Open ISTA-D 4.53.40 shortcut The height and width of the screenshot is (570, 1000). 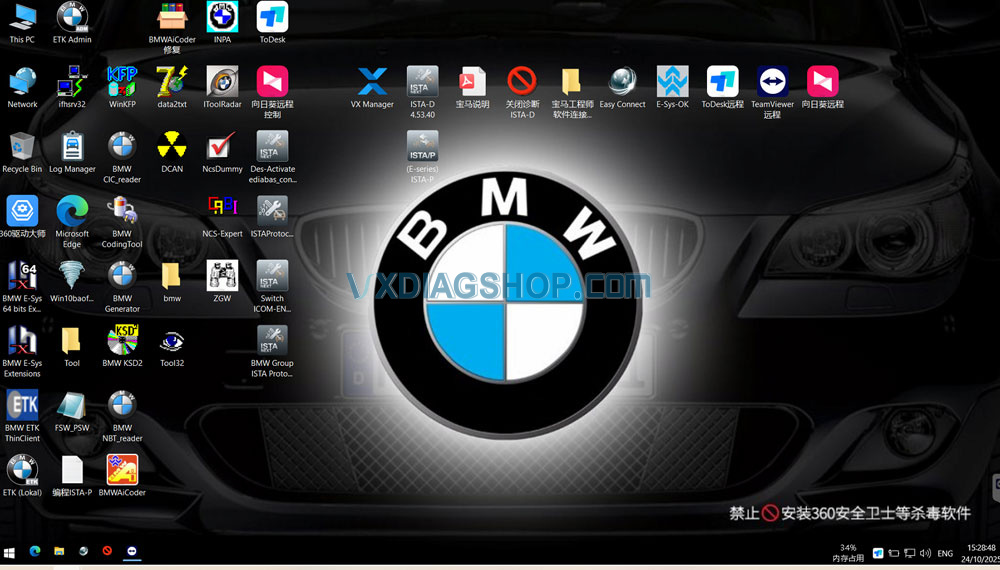point(422,82)
